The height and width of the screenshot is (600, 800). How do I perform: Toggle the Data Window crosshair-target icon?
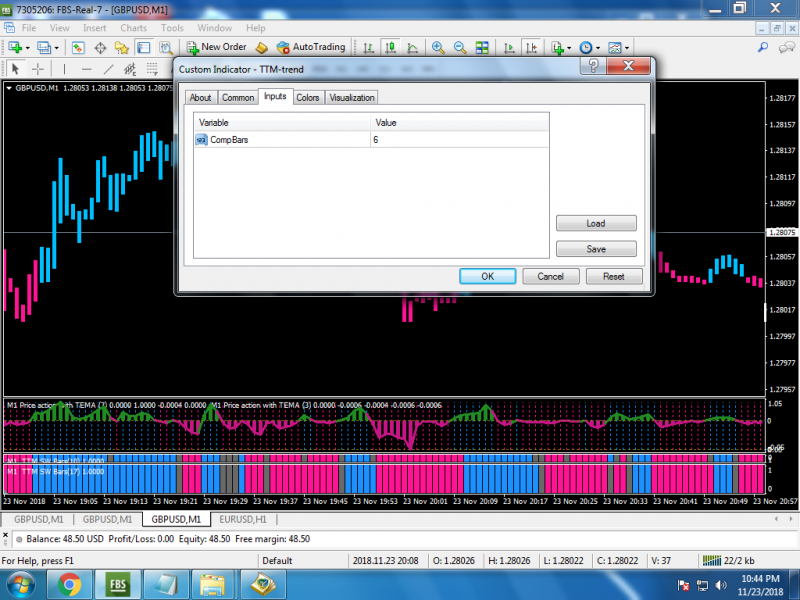(101, 48)
